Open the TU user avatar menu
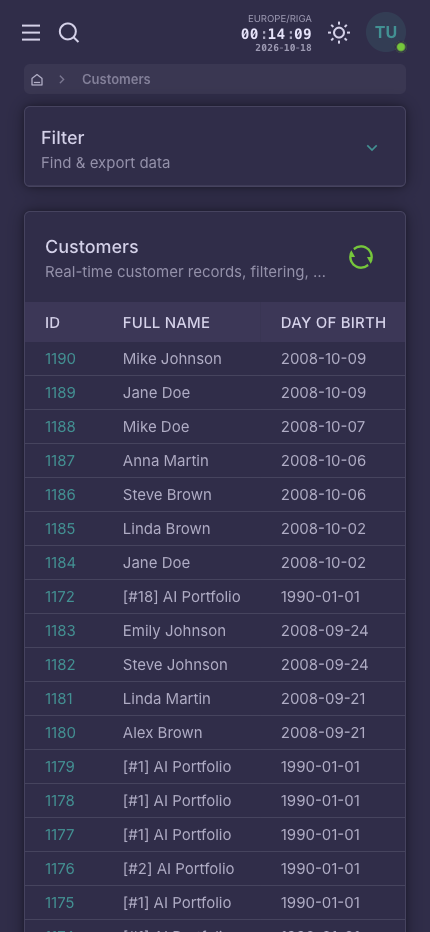The width and height of the screenshot is (430, 932). click(386, 32)
